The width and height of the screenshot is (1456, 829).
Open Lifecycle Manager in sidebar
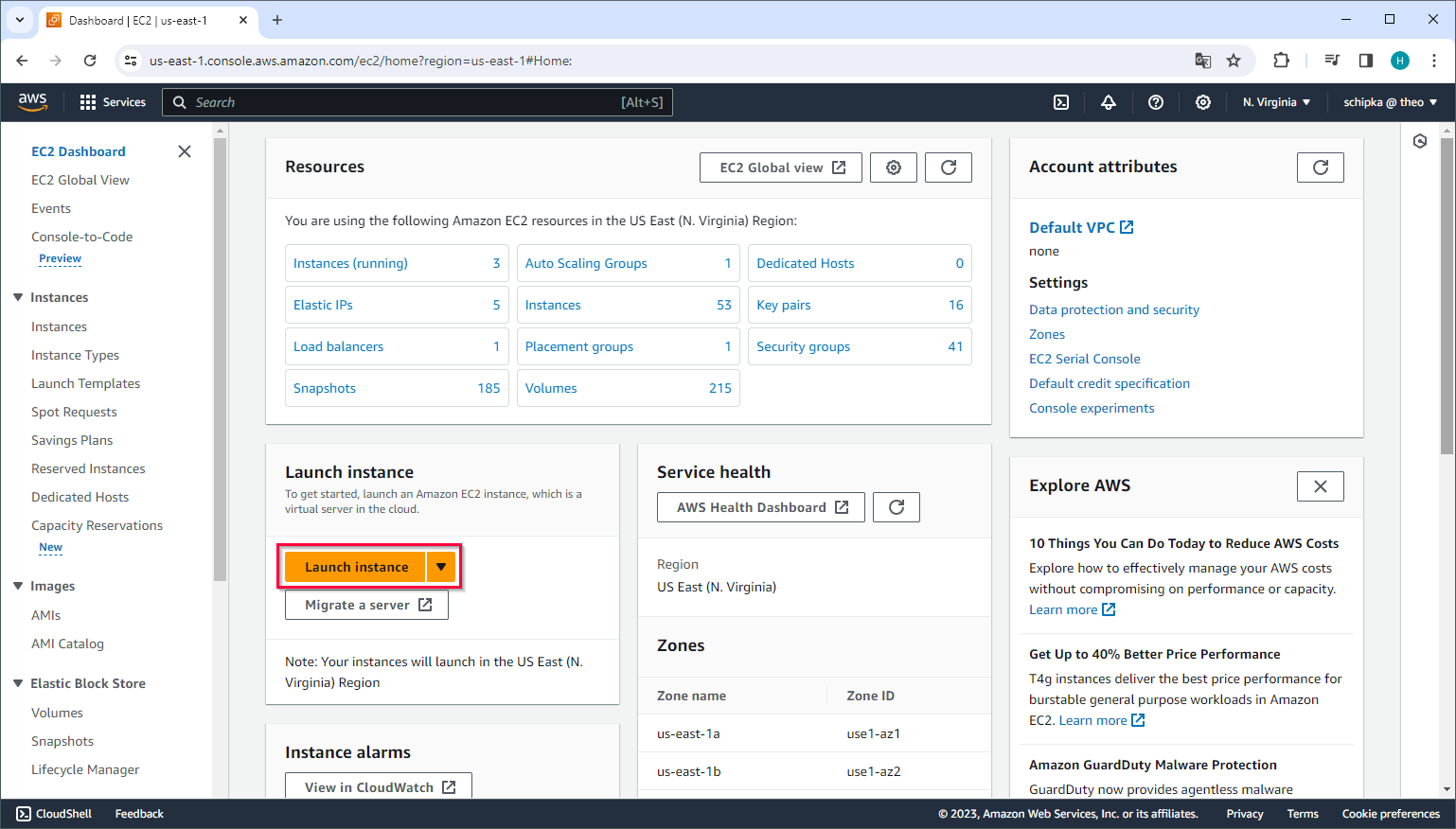click(85, 769)
